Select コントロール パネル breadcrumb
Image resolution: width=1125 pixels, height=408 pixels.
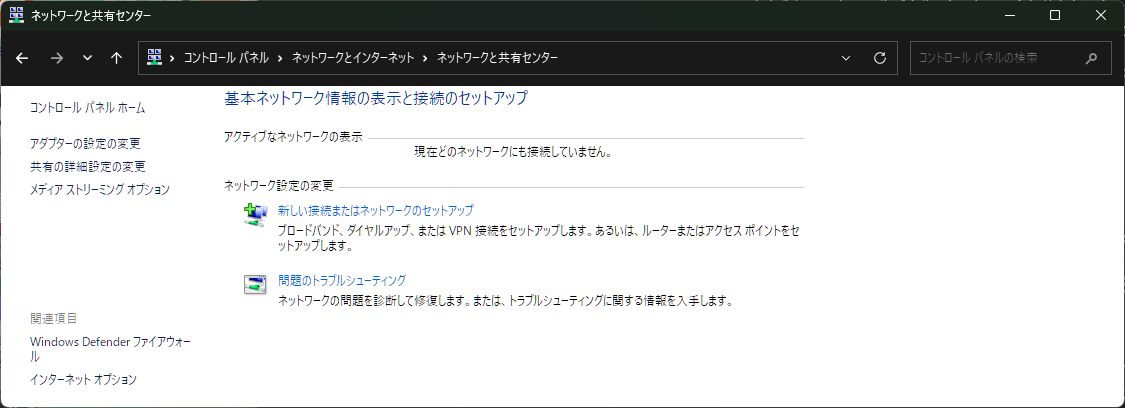point(225,58)
